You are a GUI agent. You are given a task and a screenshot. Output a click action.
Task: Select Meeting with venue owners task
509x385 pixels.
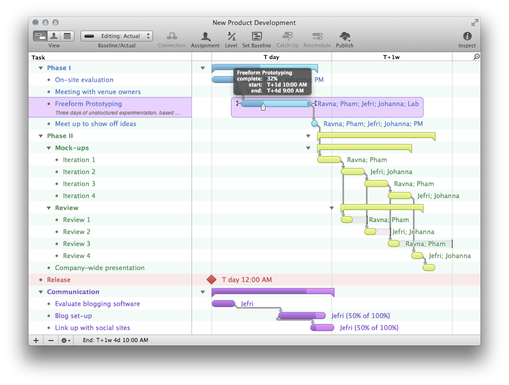tap(98, 92)
